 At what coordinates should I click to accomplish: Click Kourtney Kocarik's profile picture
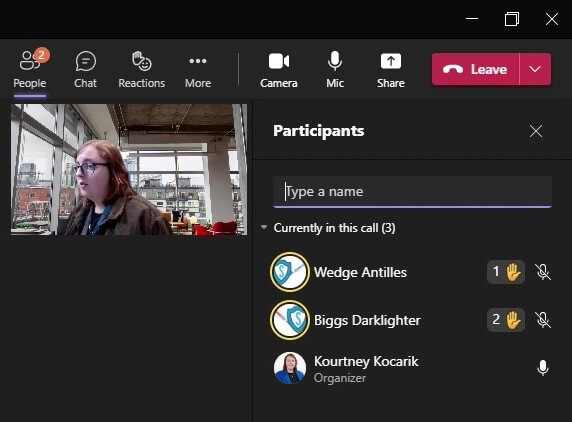[290, 368]
